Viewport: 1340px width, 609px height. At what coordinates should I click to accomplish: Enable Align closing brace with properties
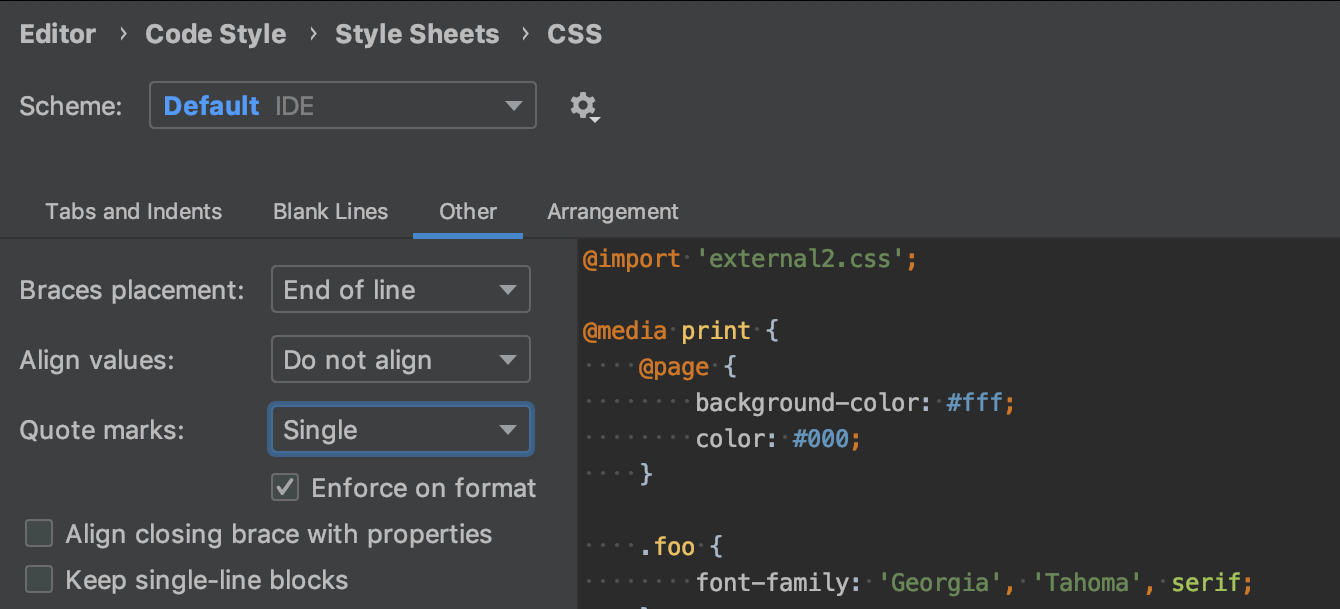coord(39,534)
